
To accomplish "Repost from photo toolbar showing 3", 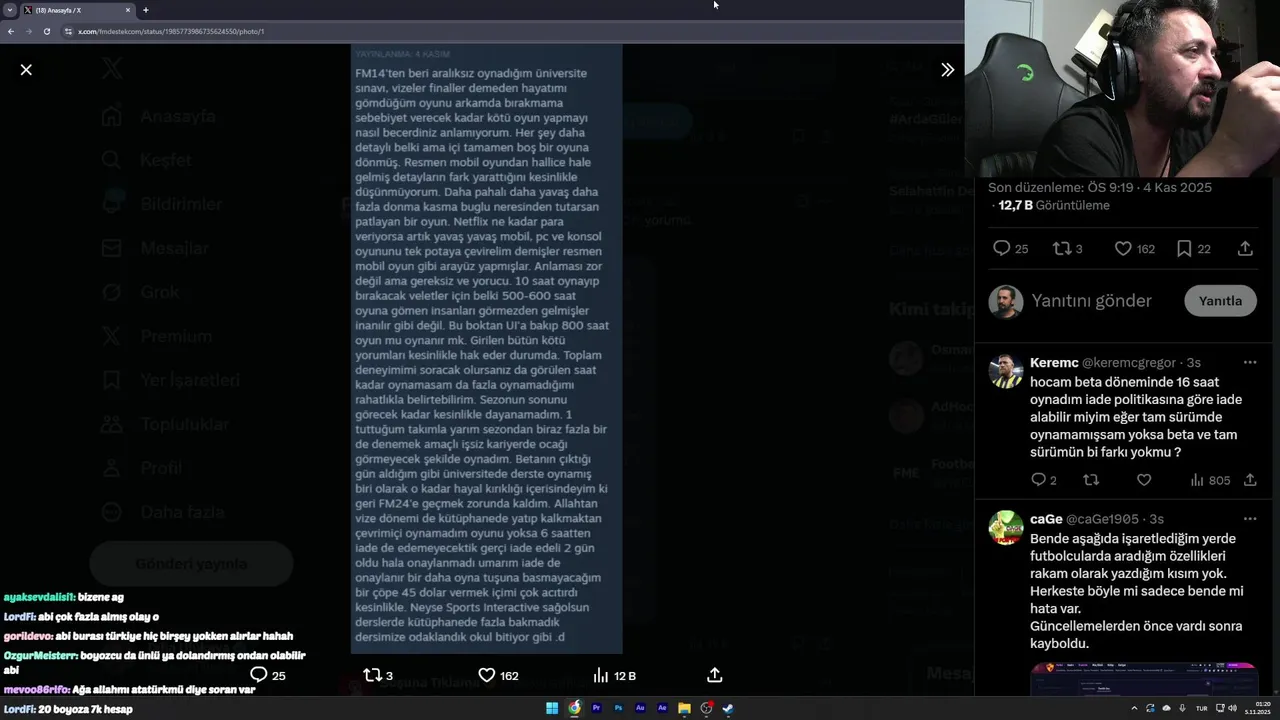I will [378, 675].
